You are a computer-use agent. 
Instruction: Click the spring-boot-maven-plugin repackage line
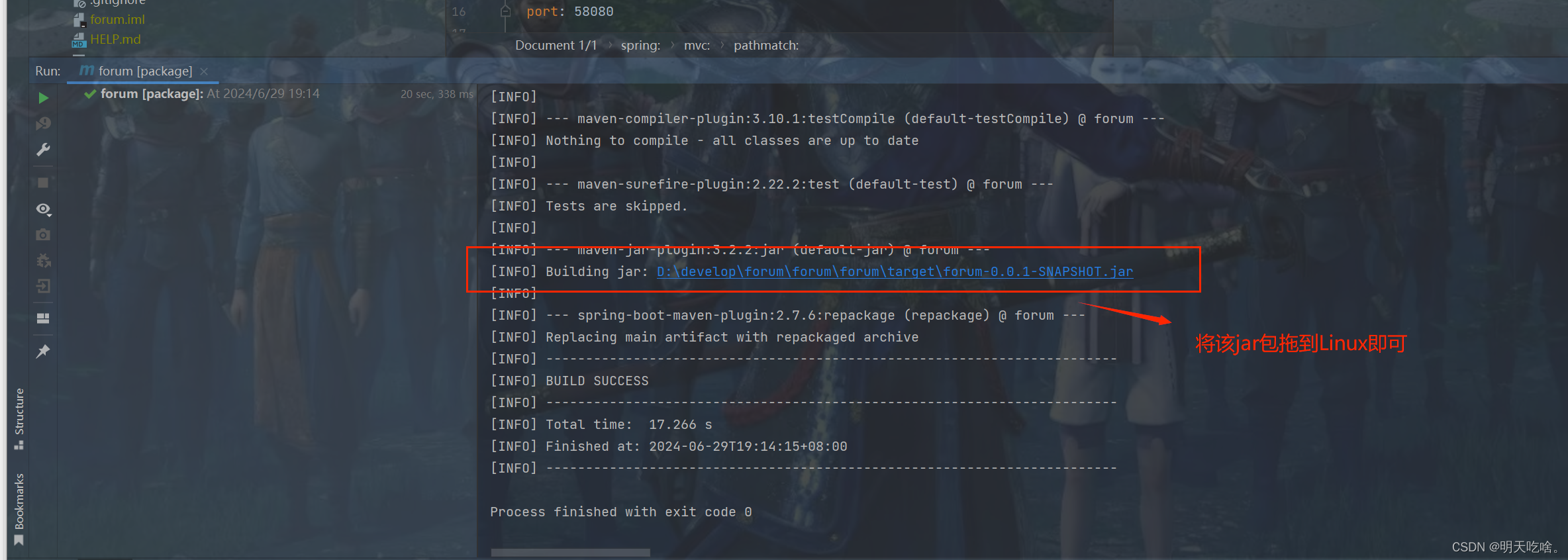coord(788,315)
